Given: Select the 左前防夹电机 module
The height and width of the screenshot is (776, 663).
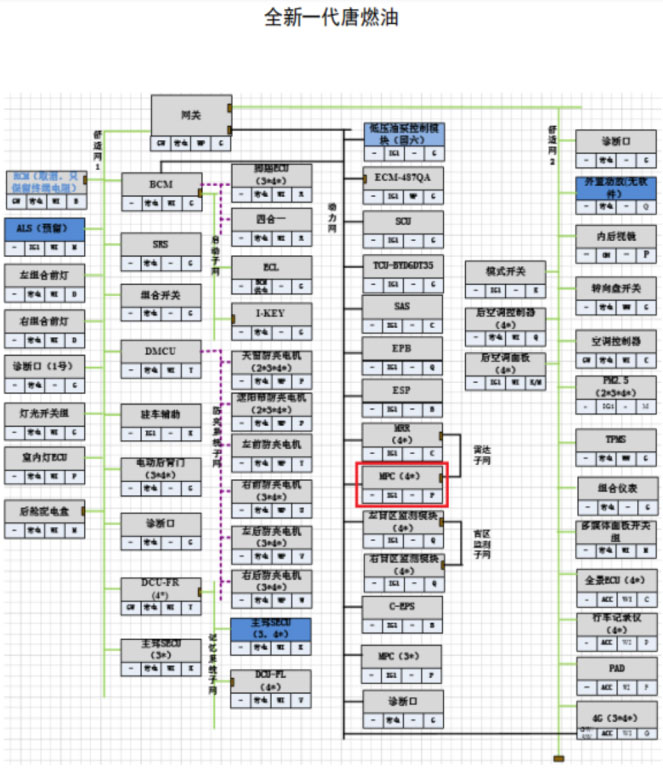Looking at the screenshot, I should (272, 452).
